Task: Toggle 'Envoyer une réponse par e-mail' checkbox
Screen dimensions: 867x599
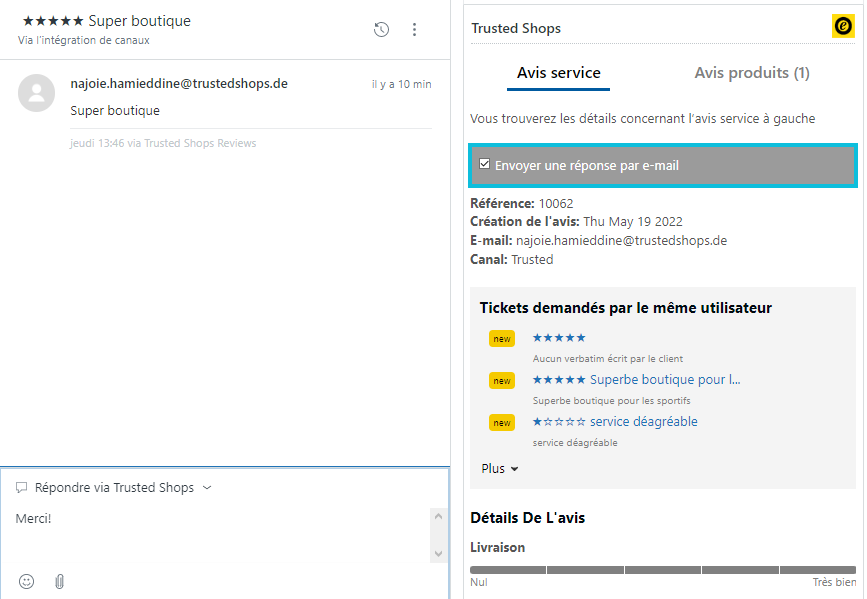Action: pos(484,164)
